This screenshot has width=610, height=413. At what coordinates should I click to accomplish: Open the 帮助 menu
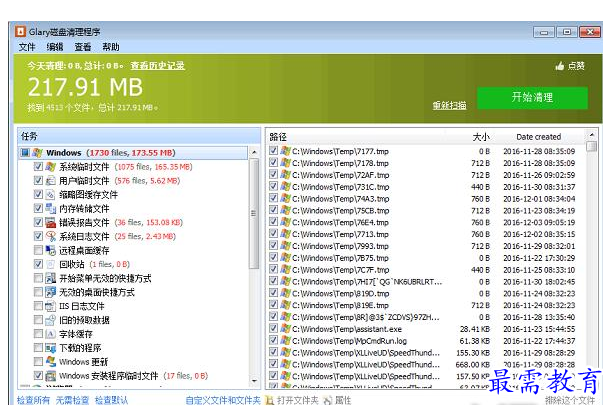(111, 47)
